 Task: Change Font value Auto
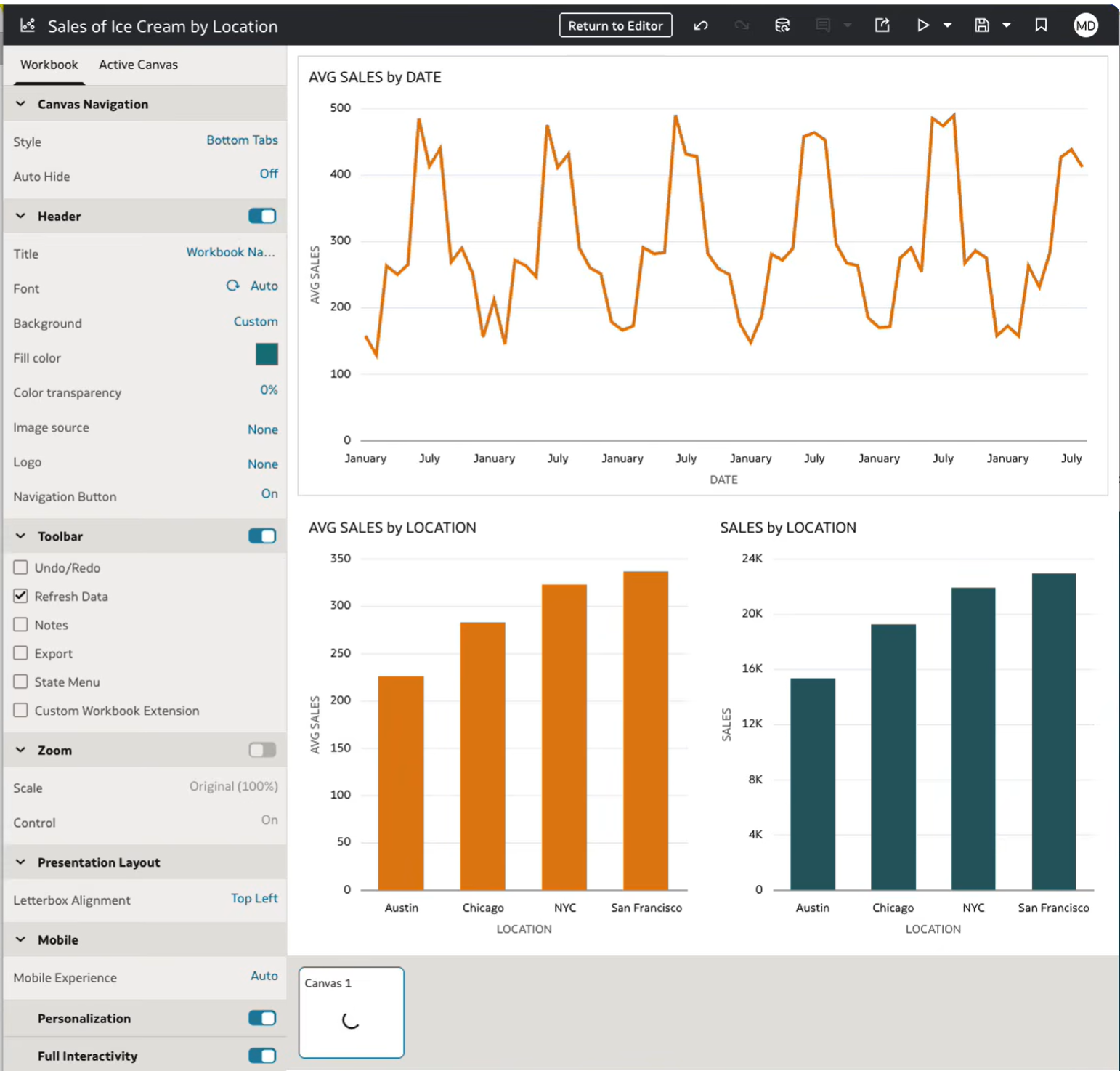(264, 286)
